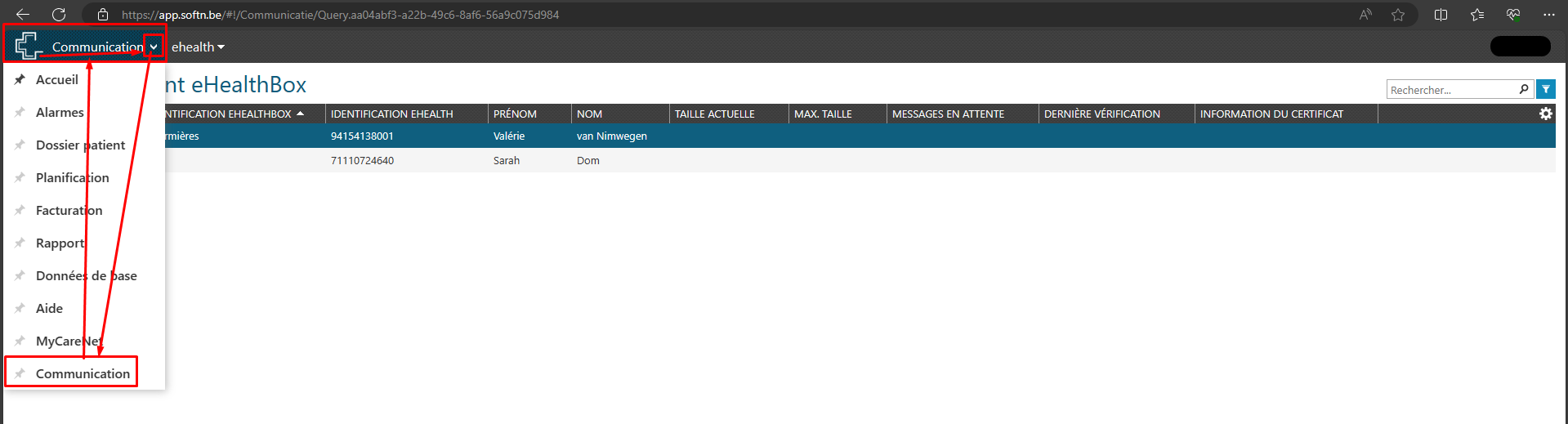The height and width of the screenshot is (424, 1568).
Task: Sort by Nom column header
Action: [x=589, y=114]
